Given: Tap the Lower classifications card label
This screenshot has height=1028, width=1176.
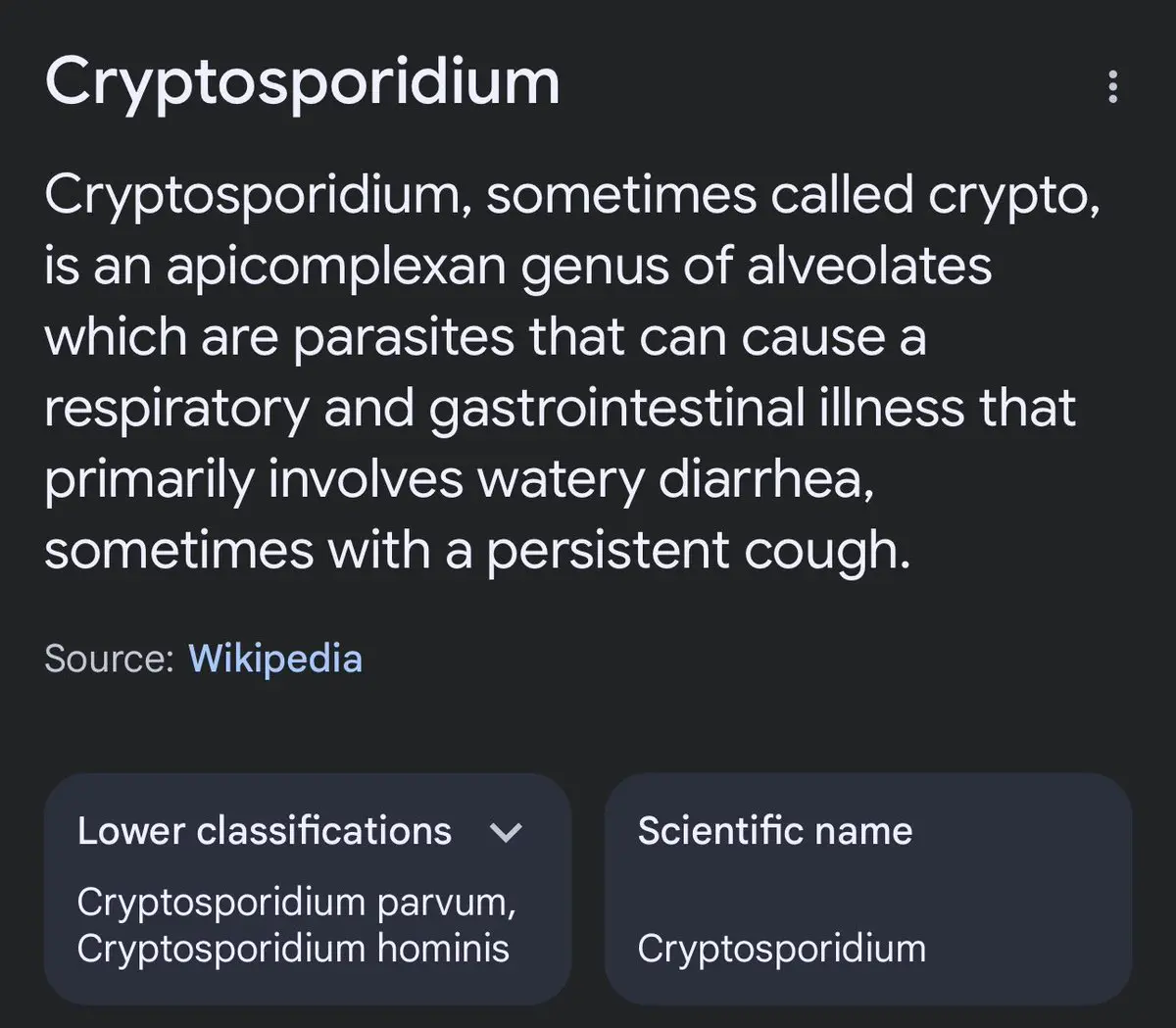Looking at the screenshot, I should click(265, 831).
